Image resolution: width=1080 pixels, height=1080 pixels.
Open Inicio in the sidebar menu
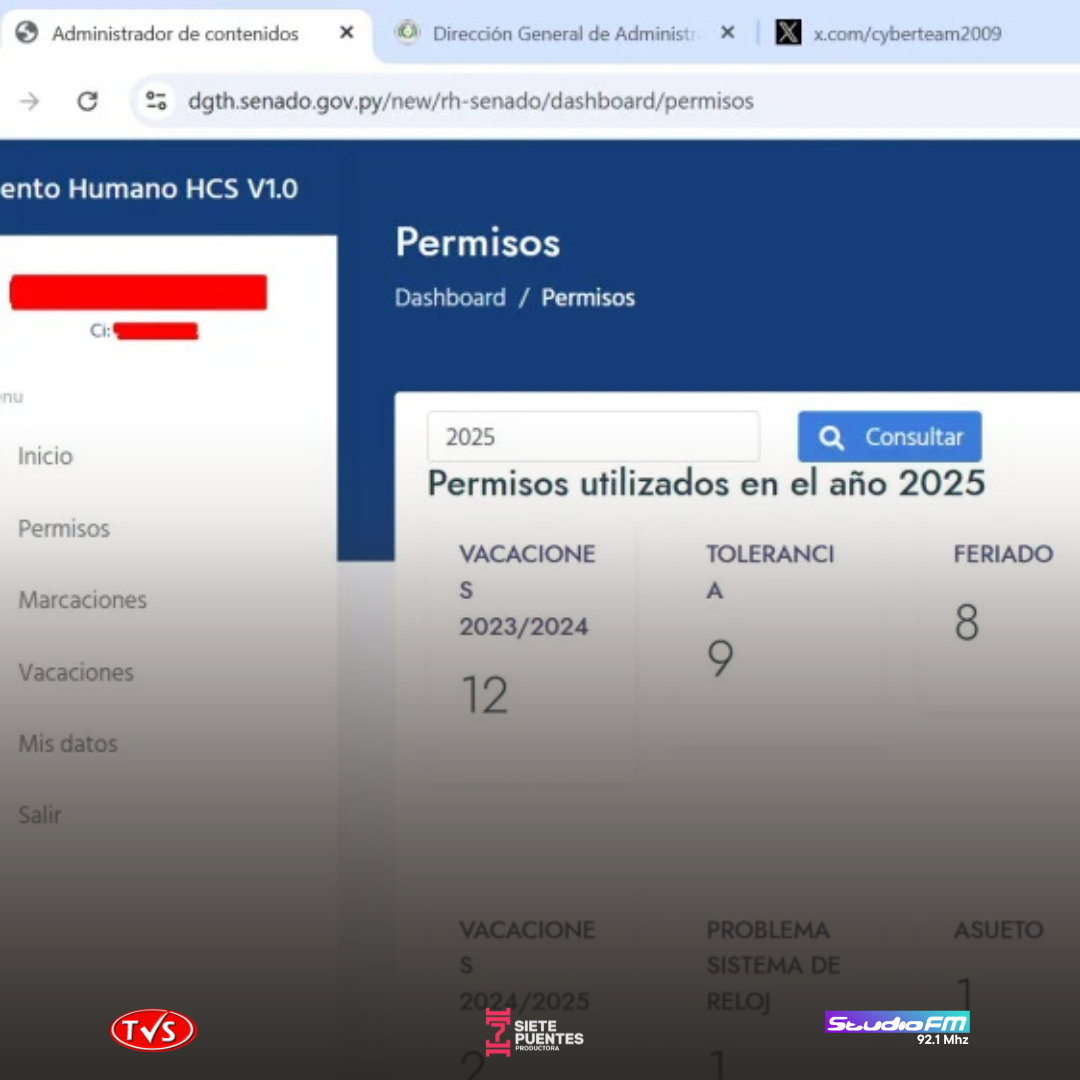pyautogui.click(x=46, y=456)
